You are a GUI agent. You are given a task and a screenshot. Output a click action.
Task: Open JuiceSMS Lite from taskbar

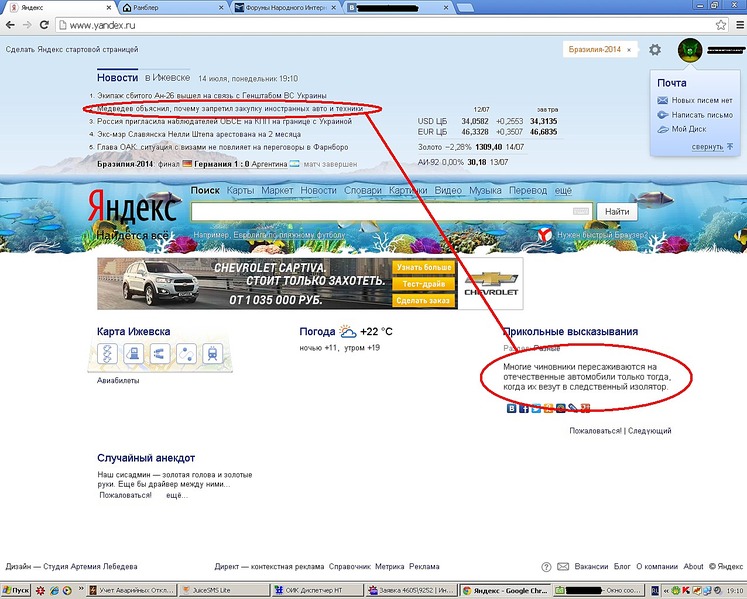coord(224,590)
